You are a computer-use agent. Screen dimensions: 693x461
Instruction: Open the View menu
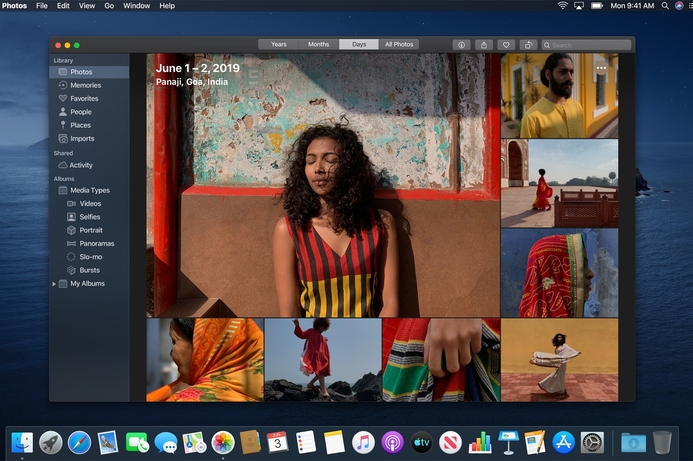click(x=87, y=6)
